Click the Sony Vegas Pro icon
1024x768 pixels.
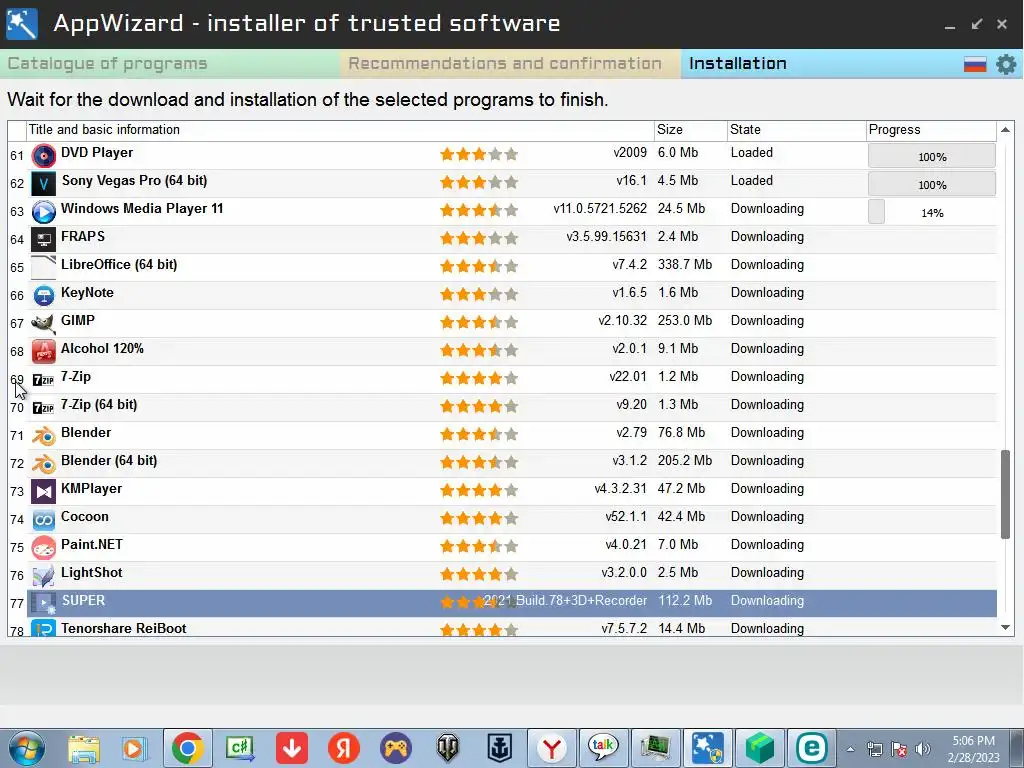tap(44, 184)
